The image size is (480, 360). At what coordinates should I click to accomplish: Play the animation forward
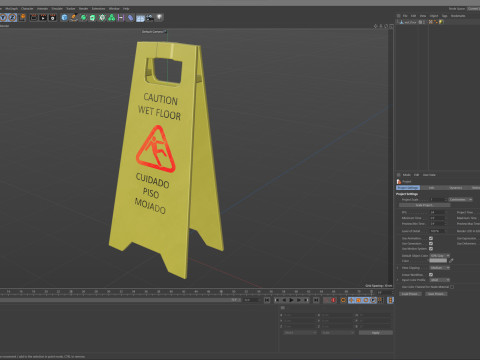(291, 300)
